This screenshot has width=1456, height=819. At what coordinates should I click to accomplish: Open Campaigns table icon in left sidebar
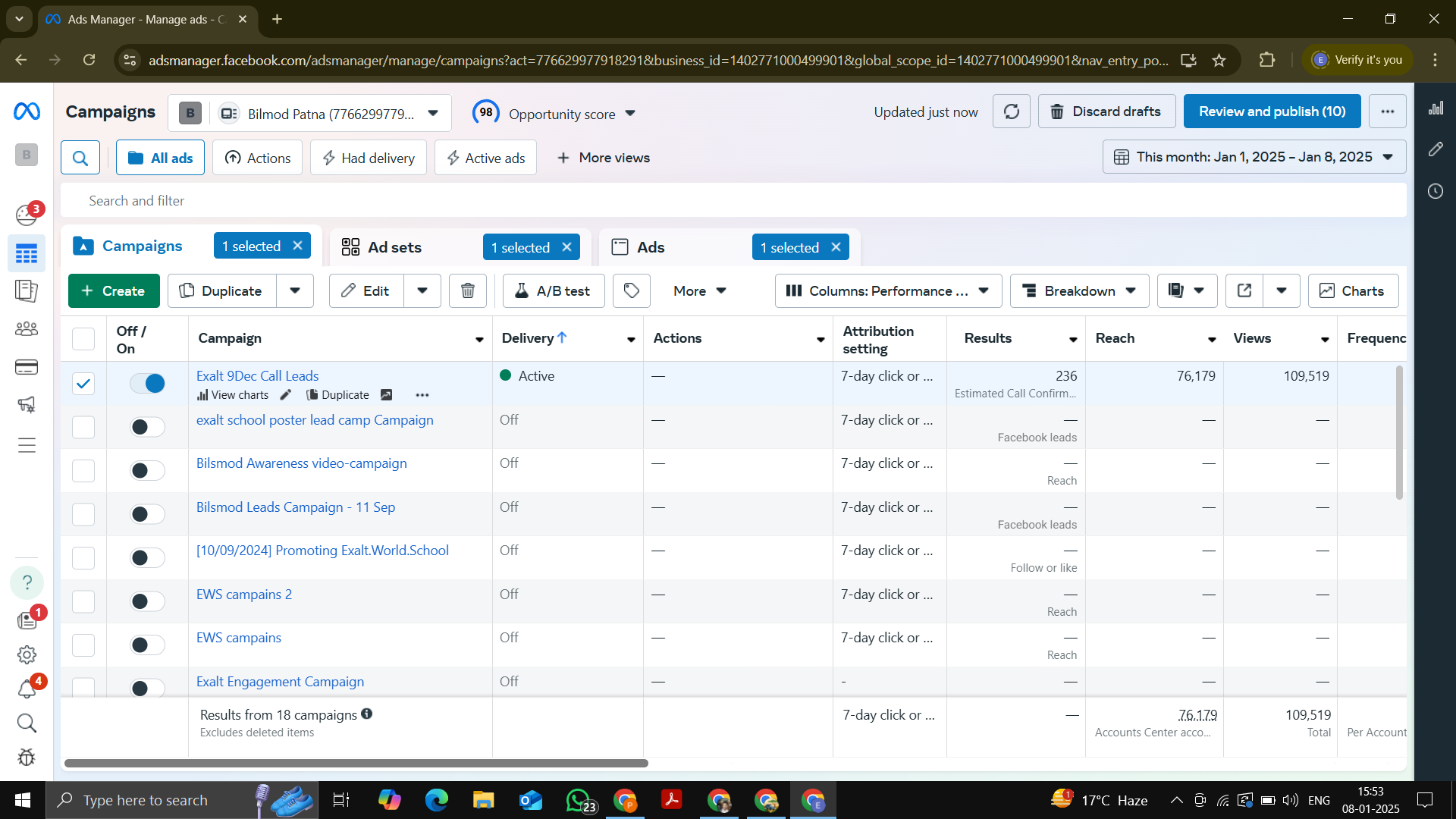point(27,253)
